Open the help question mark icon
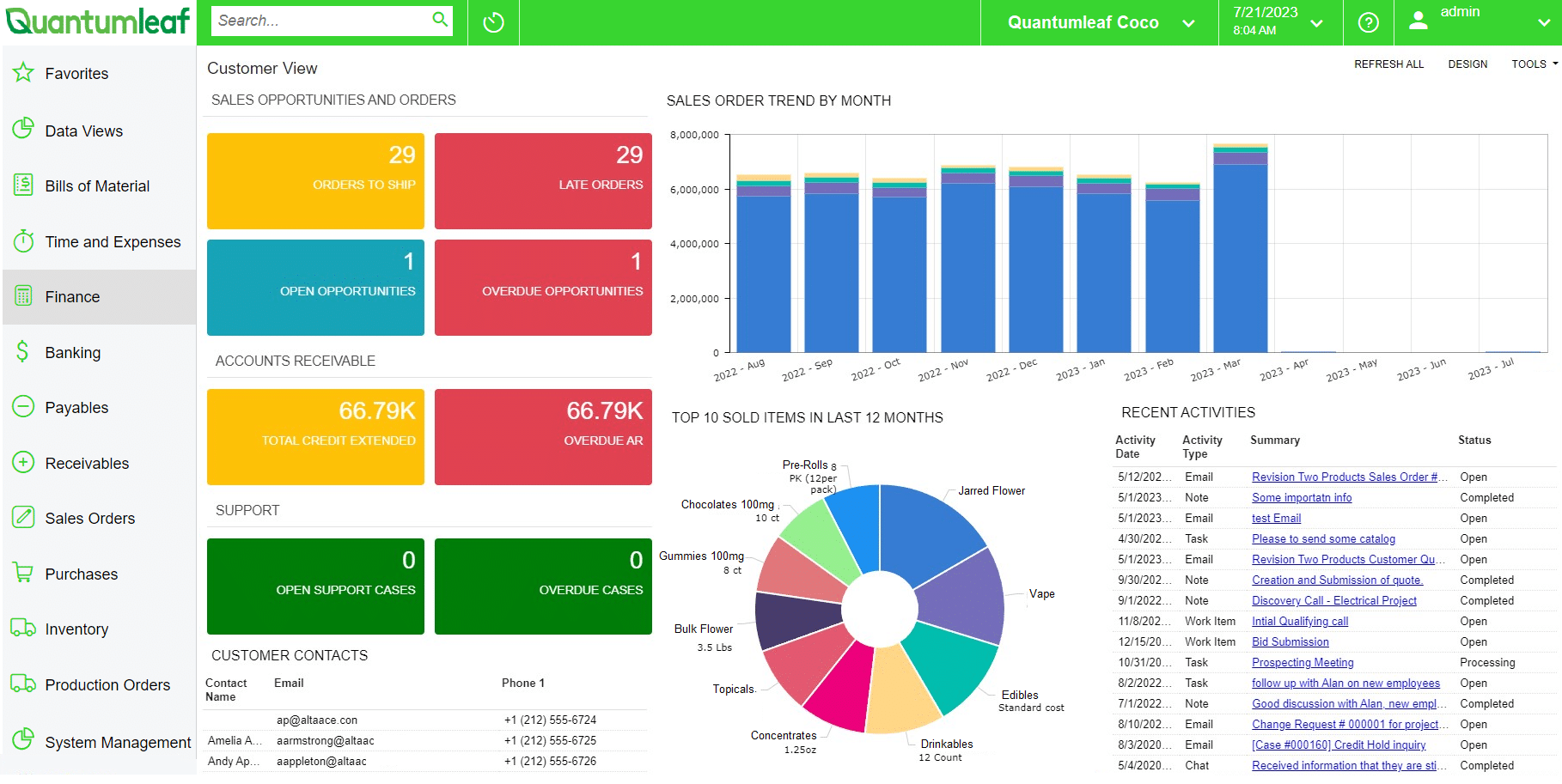 [1369, 22]
